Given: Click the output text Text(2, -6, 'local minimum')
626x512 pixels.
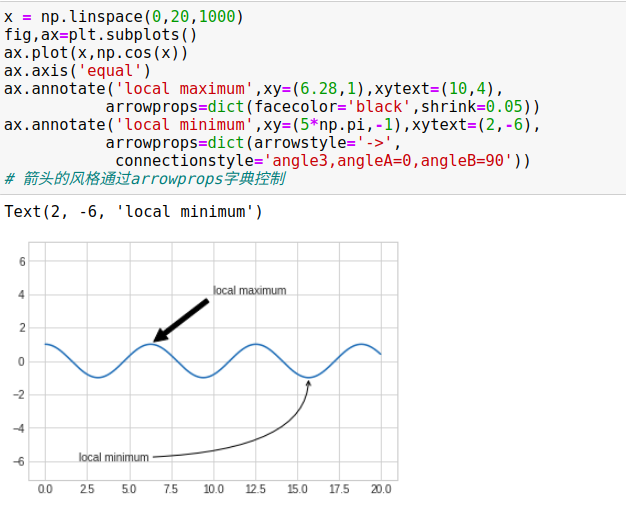Looking at the screenshot, I should [133, 211].
